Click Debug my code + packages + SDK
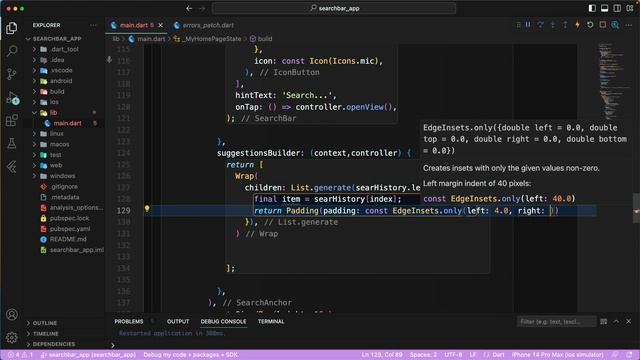The image size is (640, 360). click(x=190, y=355)
